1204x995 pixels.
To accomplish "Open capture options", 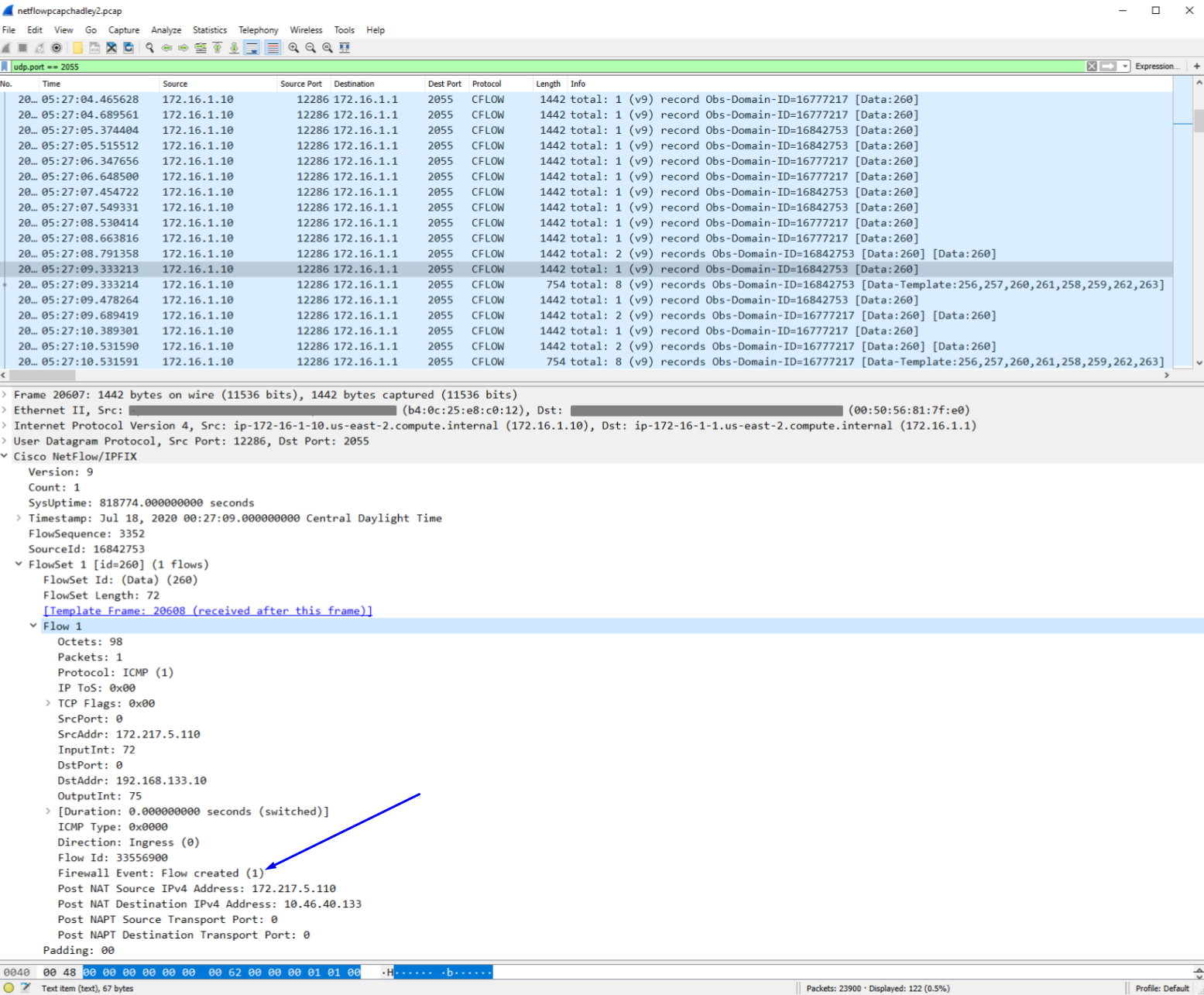I will (x=57, y=47).
